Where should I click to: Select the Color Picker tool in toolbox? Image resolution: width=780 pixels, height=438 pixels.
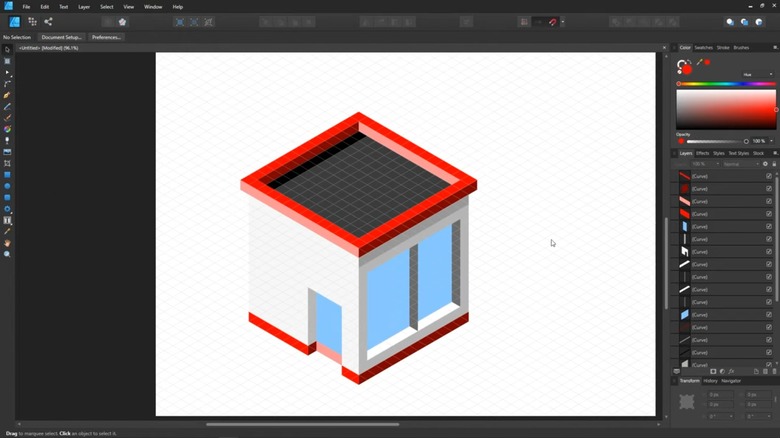pyautogui.click(x=7, y=231)
